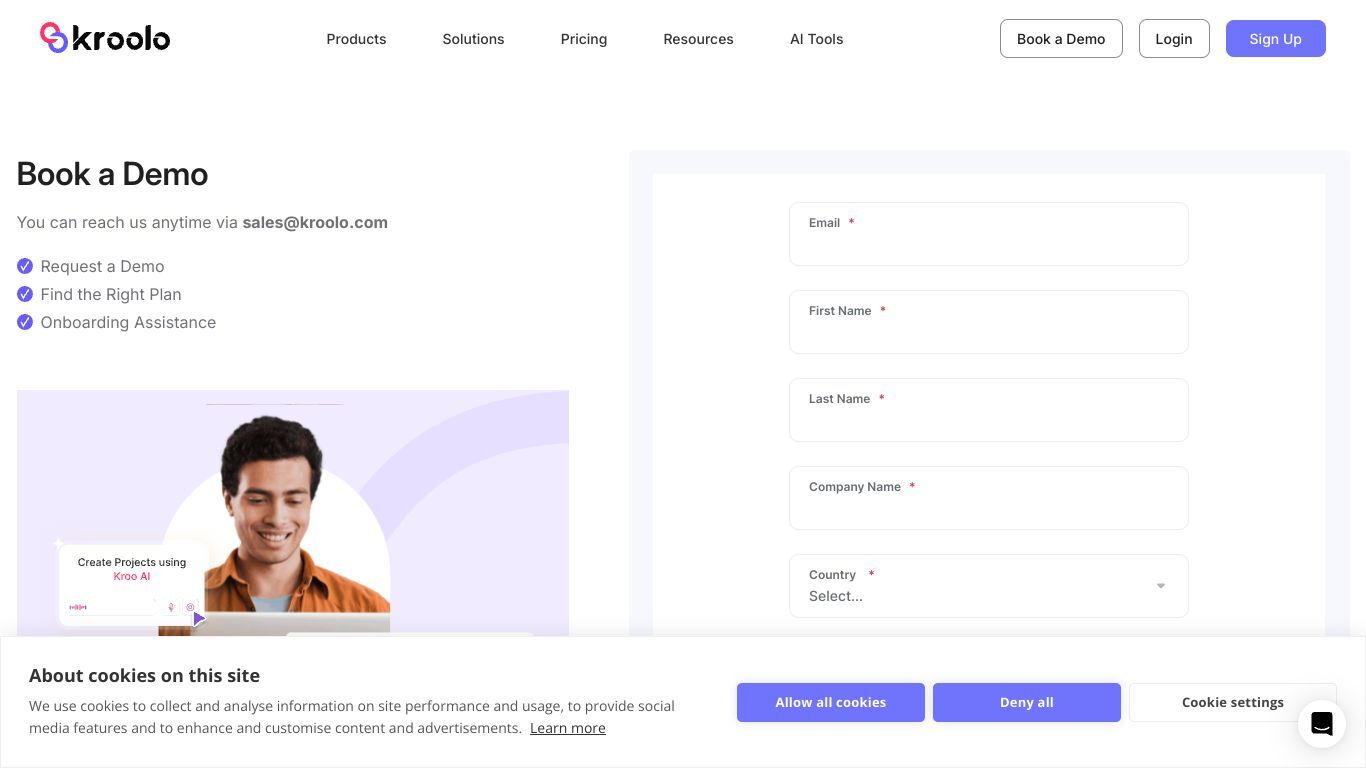Focus the Company Name field
Viewport: 1366px width, 768px height.
pos(989,498)
